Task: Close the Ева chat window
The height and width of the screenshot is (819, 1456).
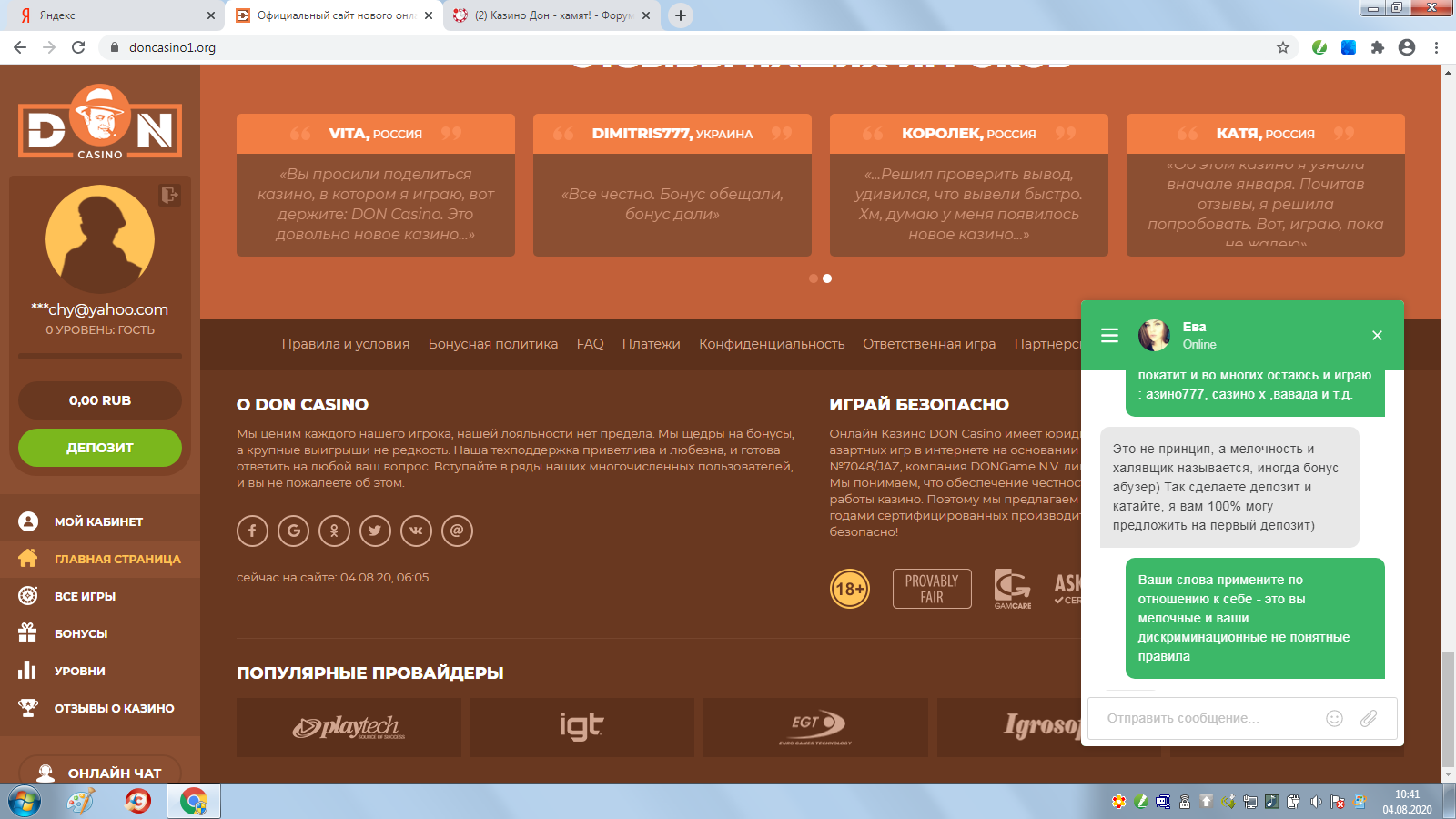Action: click(x=1377, y=335)
